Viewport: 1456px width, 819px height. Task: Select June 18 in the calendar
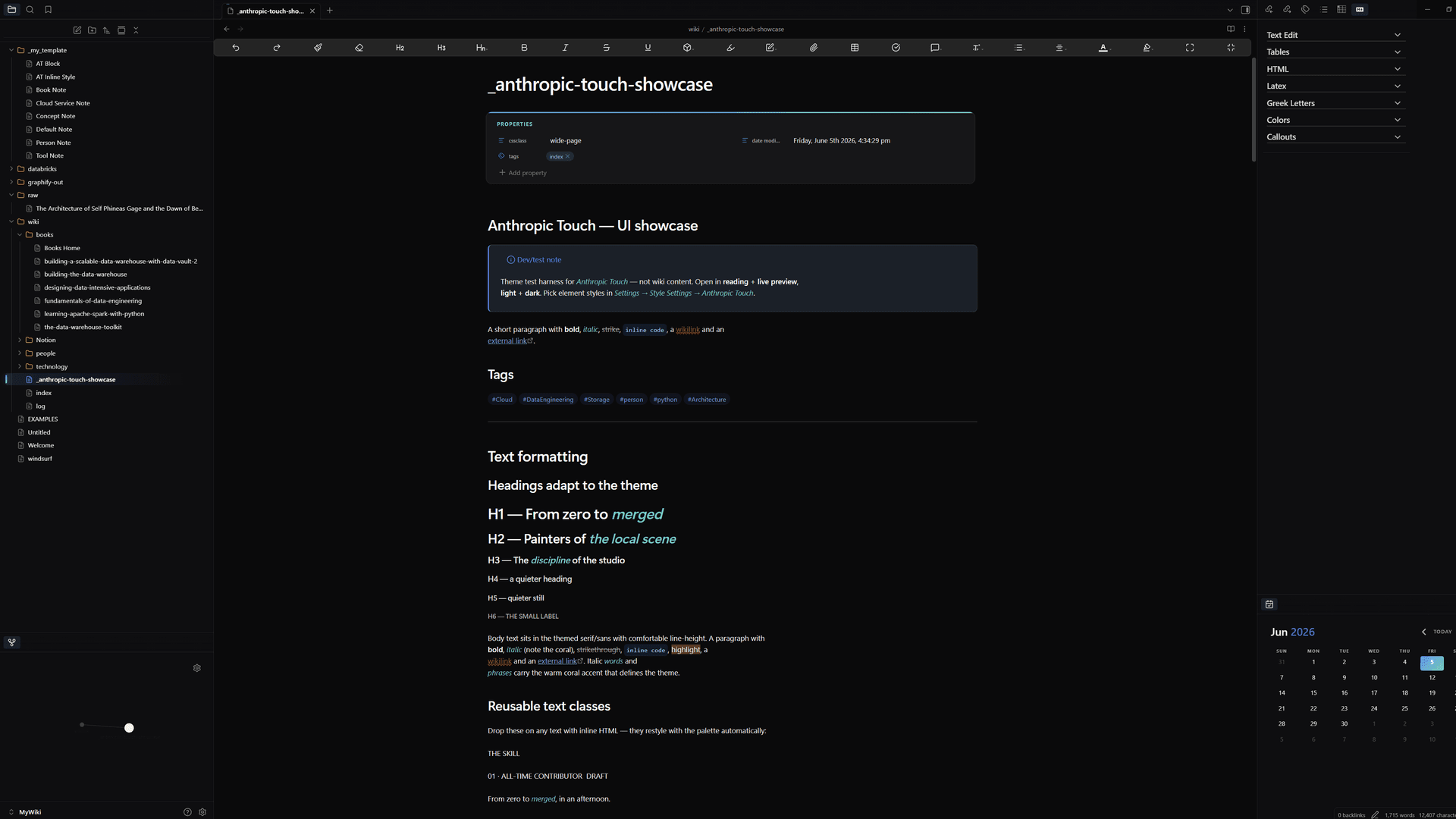[1404, 693]
